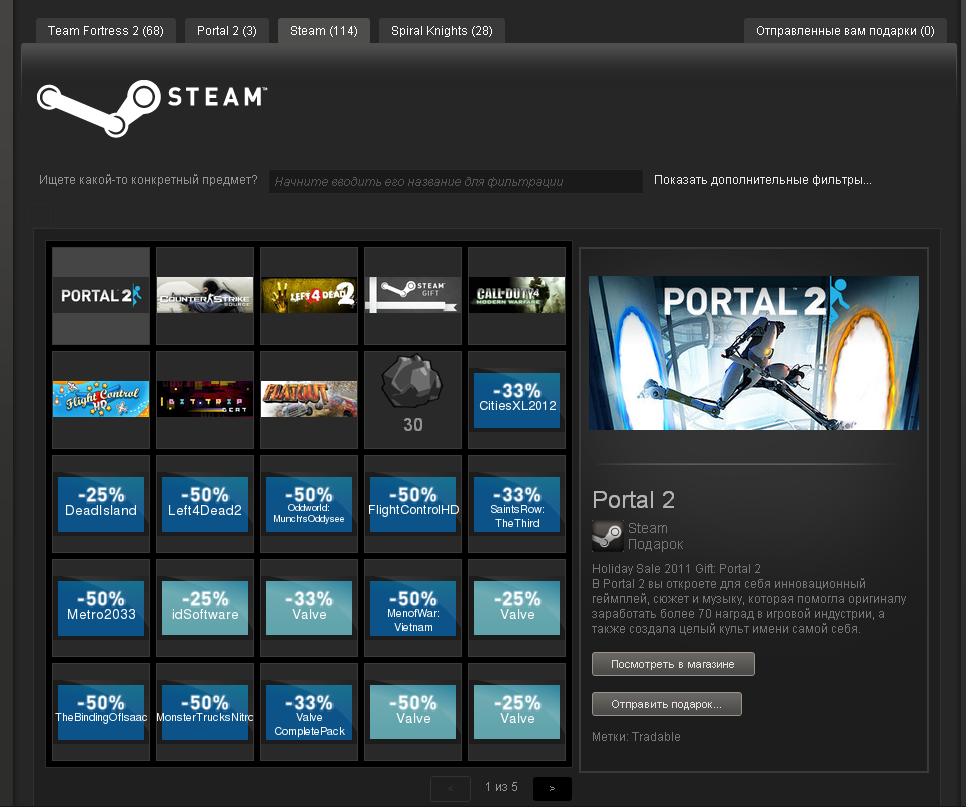Open the Отправленные вам подарки (0) tab
The image size is (968, 809).
click(x=845, y=31)
